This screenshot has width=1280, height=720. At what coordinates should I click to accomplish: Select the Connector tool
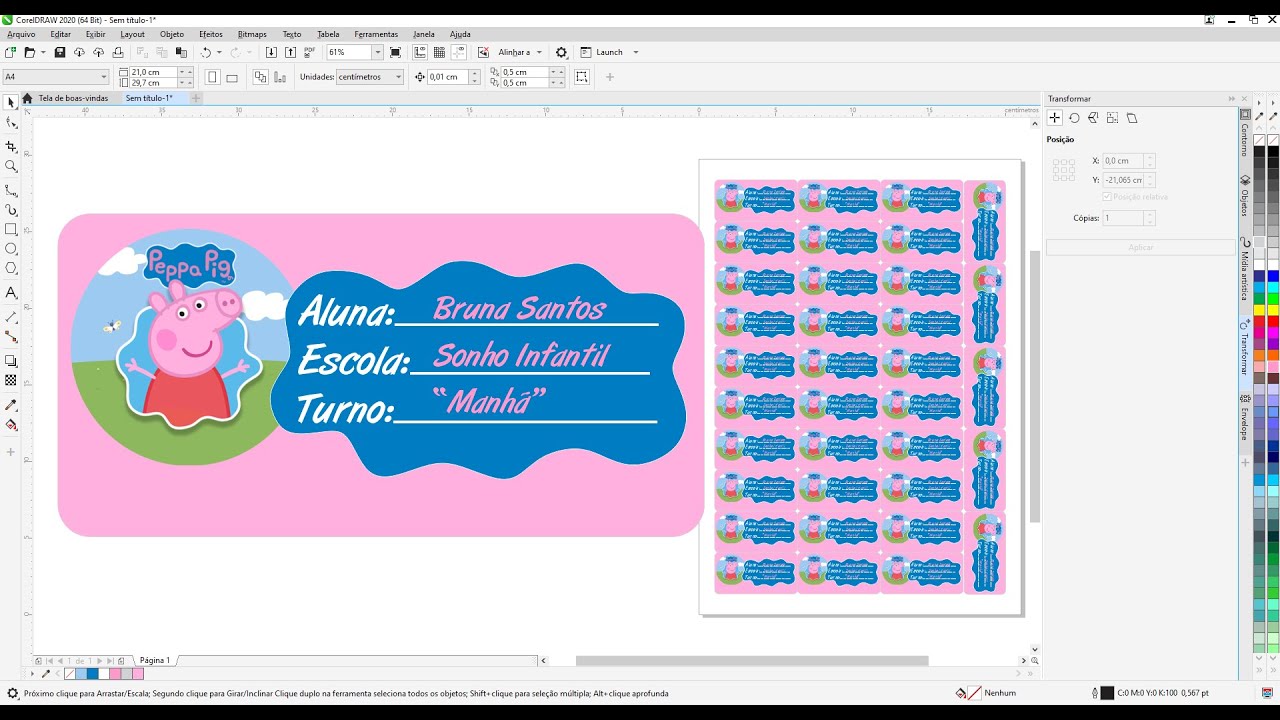(11, 337)
